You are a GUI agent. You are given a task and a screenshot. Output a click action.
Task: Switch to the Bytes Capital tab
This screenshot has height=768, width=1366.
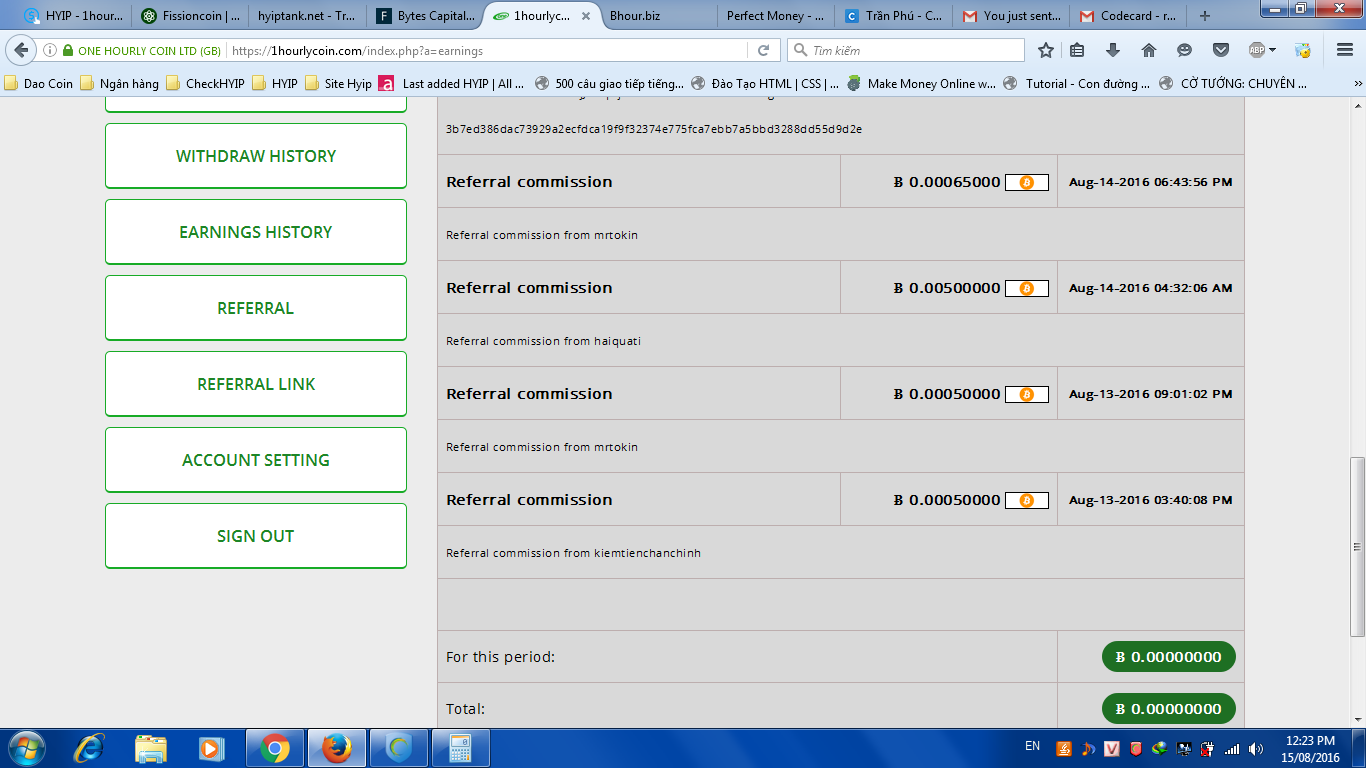tap(425, 16)
